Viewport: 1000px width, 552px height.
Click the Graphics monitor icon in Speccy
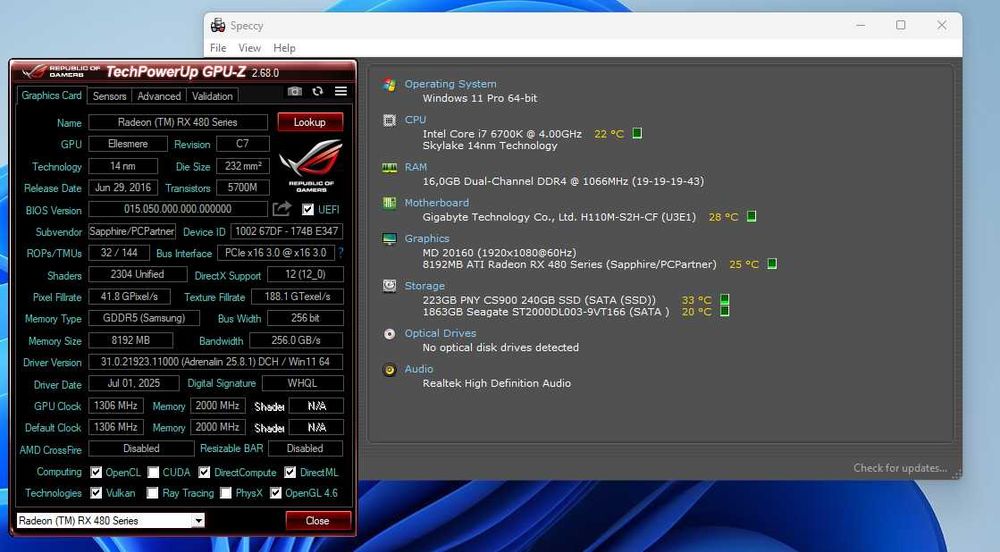tap(389, 239)
